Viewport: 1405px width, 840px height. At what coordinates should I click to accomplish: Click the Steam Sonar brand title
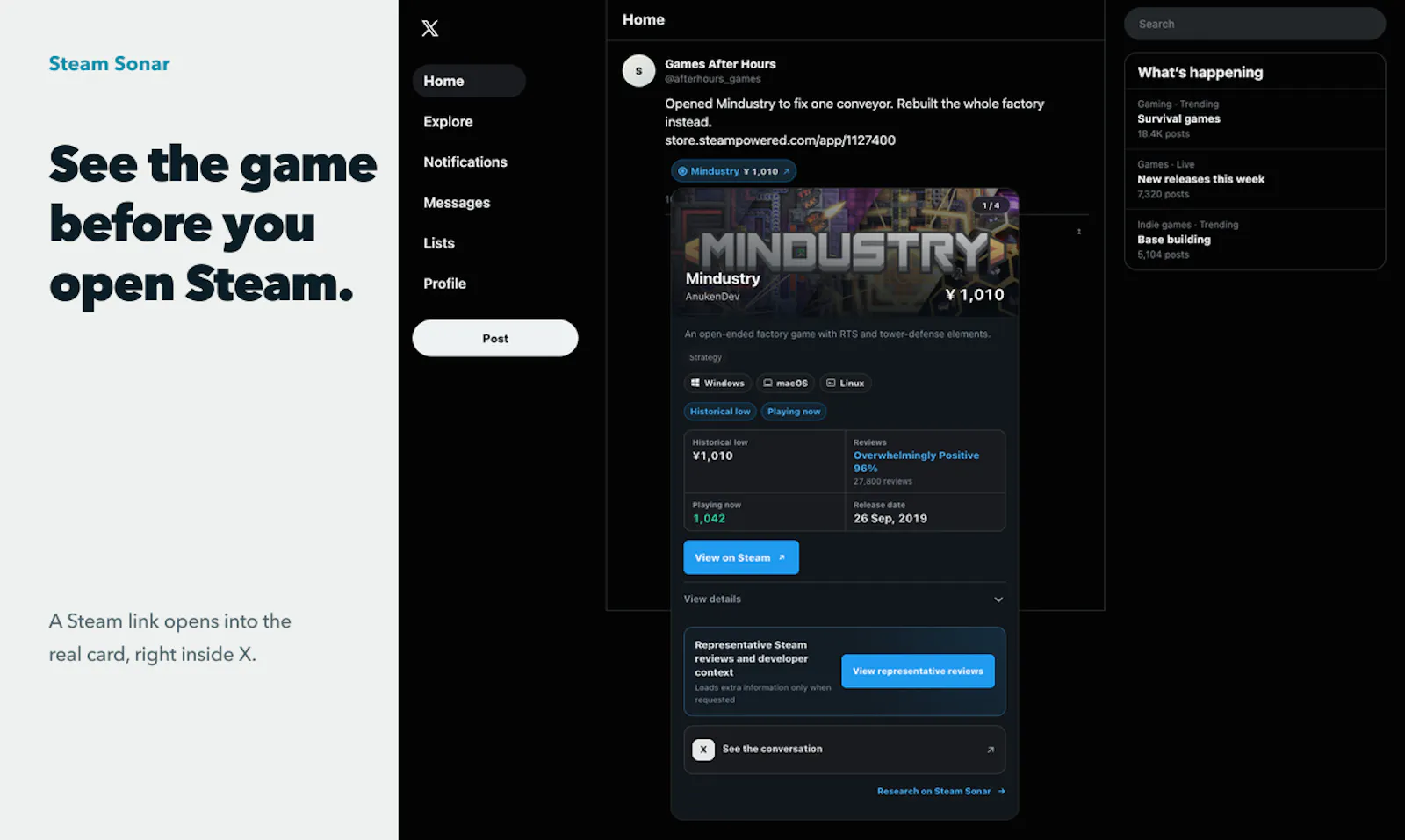pos(110,64)
